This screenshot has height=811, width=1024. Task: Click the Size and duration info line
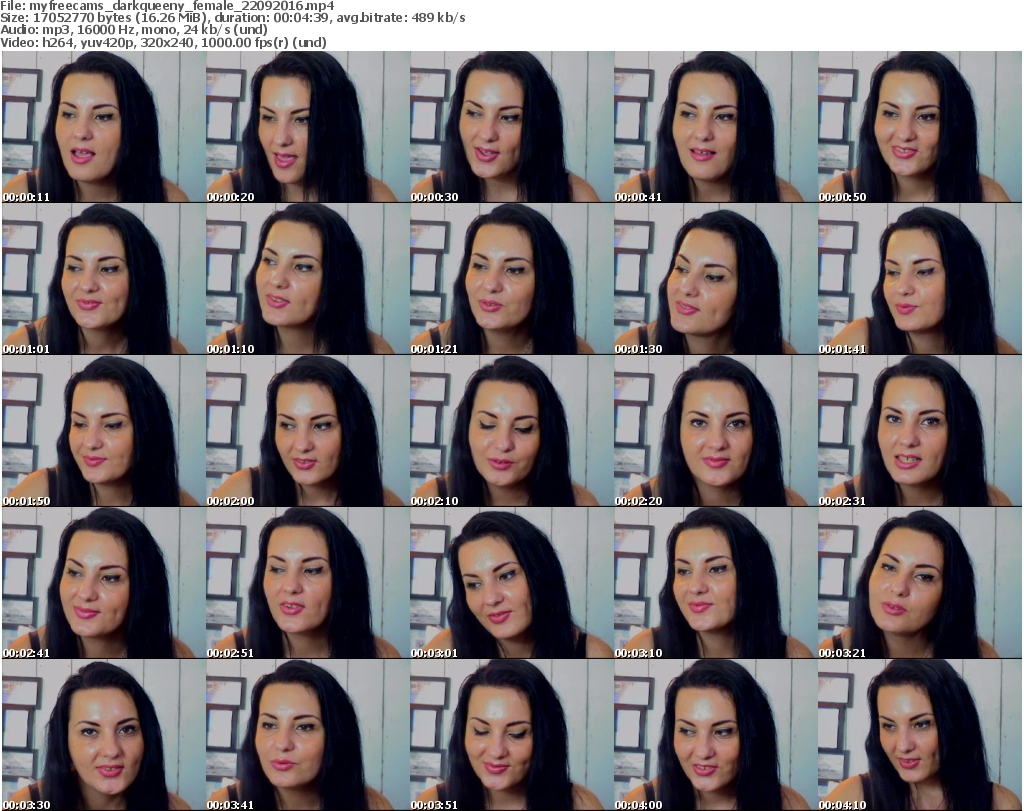[x=233, y=18]
